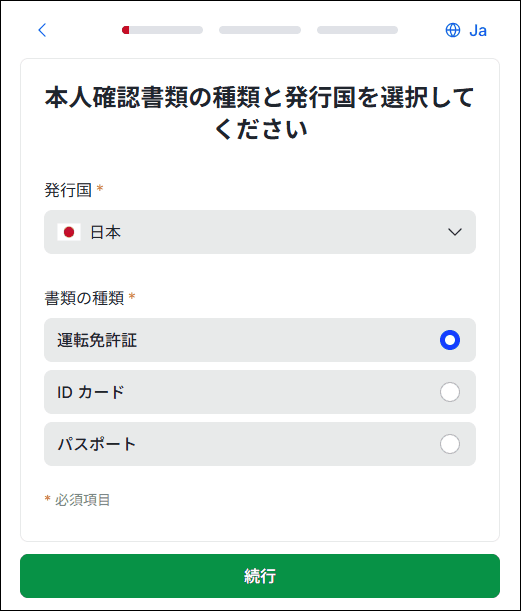Select the パスポート radio button

(x=450, y=444)
